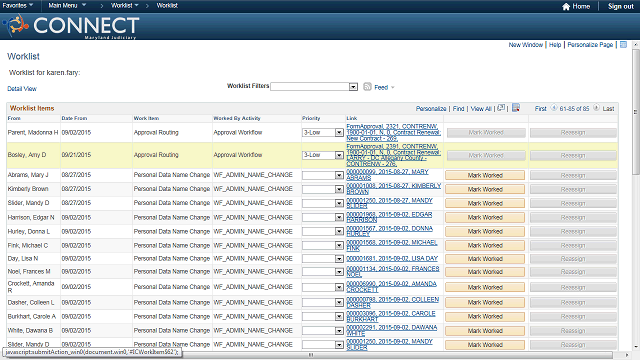The width and height of the screenshot is (640, 360).
Task: Click the page scrollbar's up arrow
Action: pyautogui.click(x=636, y=44)
